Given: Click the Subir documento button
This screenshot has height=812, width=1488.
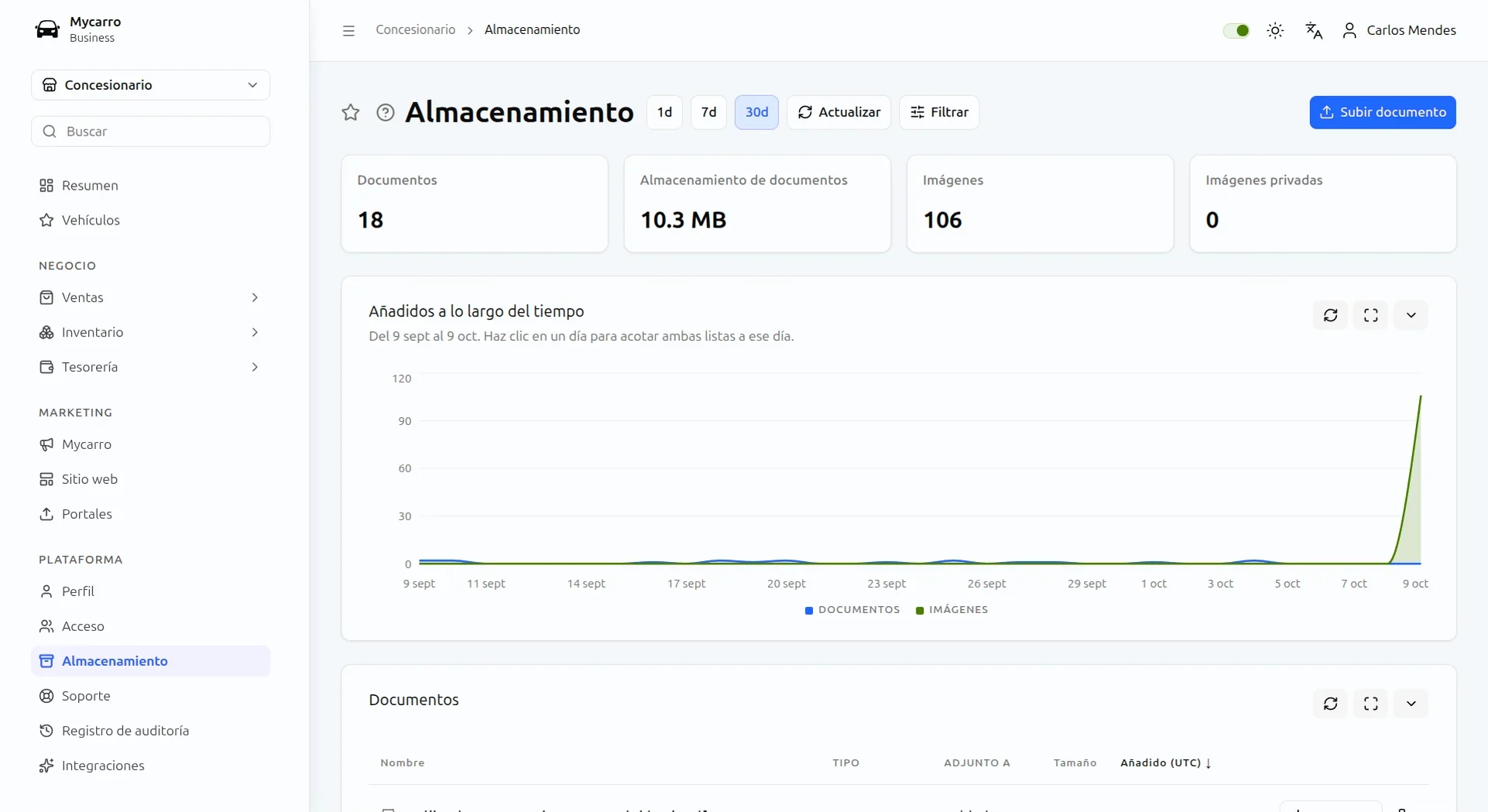Looking at the screenshot, I should point(1383,112).
